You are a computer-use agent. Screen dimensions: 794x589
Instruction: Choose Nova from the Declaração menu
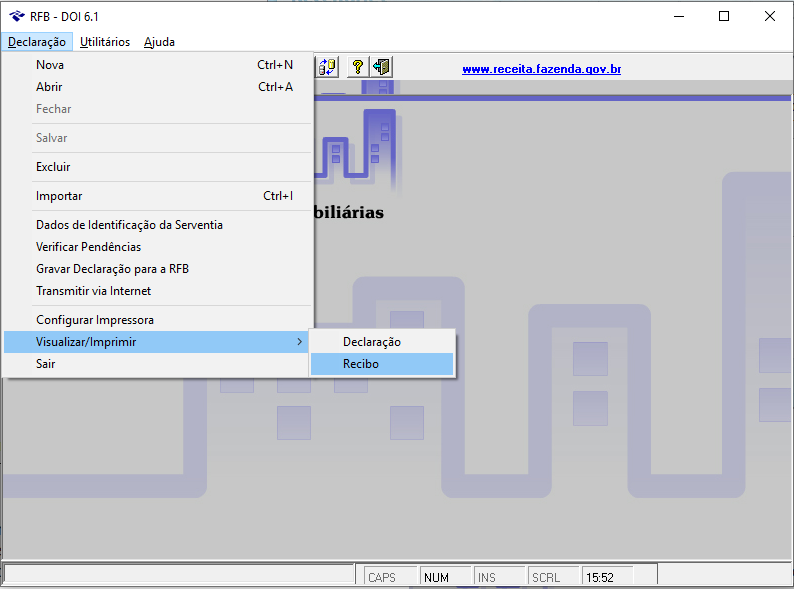157,65
